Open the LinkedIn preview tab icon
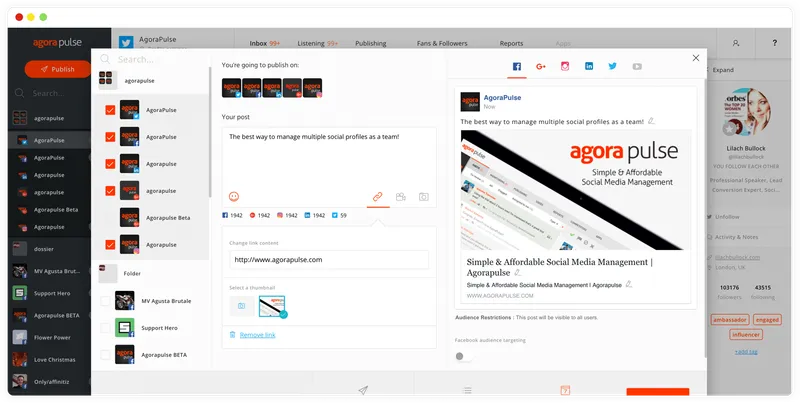Screen dimensions: 800x403 click(589, 66)
